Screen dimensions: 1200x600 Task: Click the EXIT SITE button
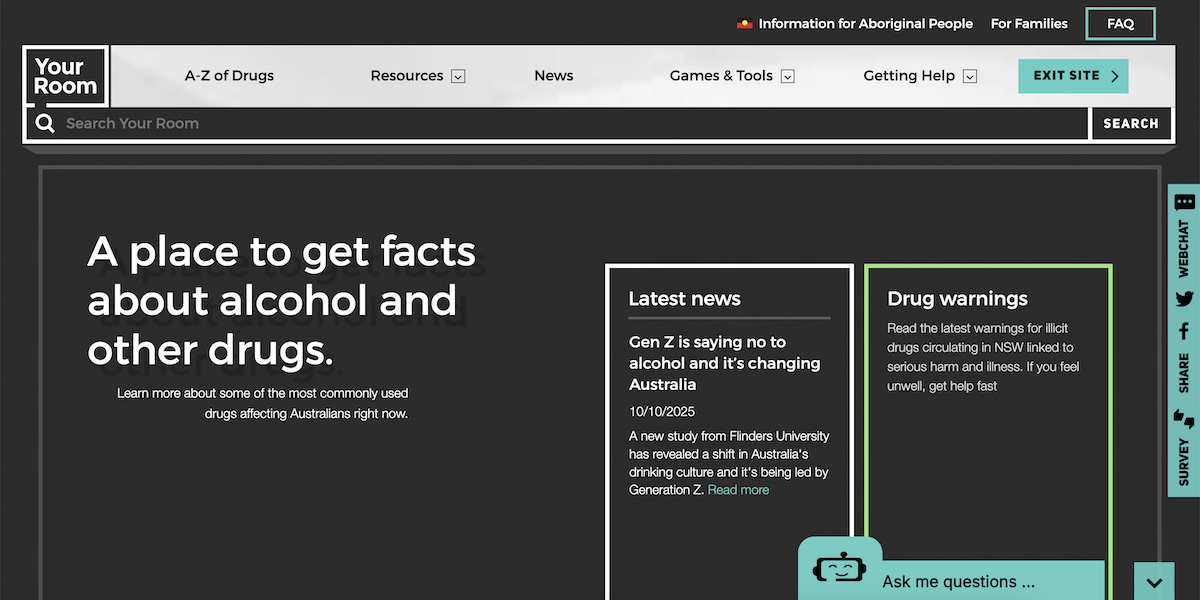1072,76
